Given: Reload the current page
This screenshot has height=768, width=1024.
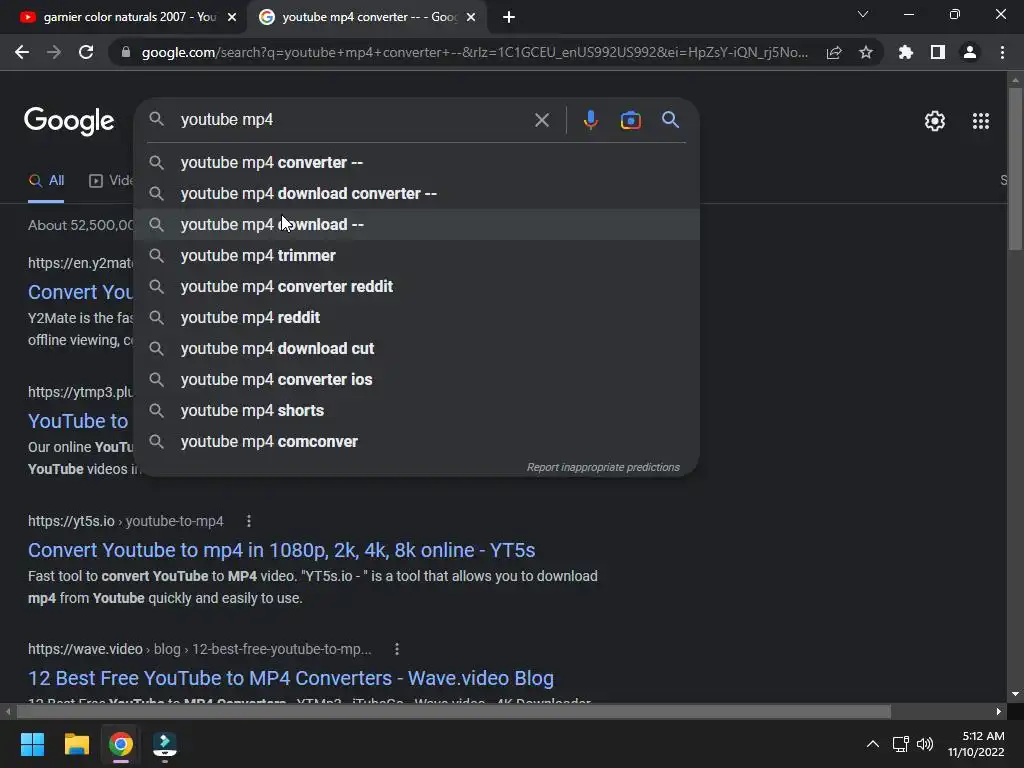Looking at the screenshot, I should [x=86, y=52].
